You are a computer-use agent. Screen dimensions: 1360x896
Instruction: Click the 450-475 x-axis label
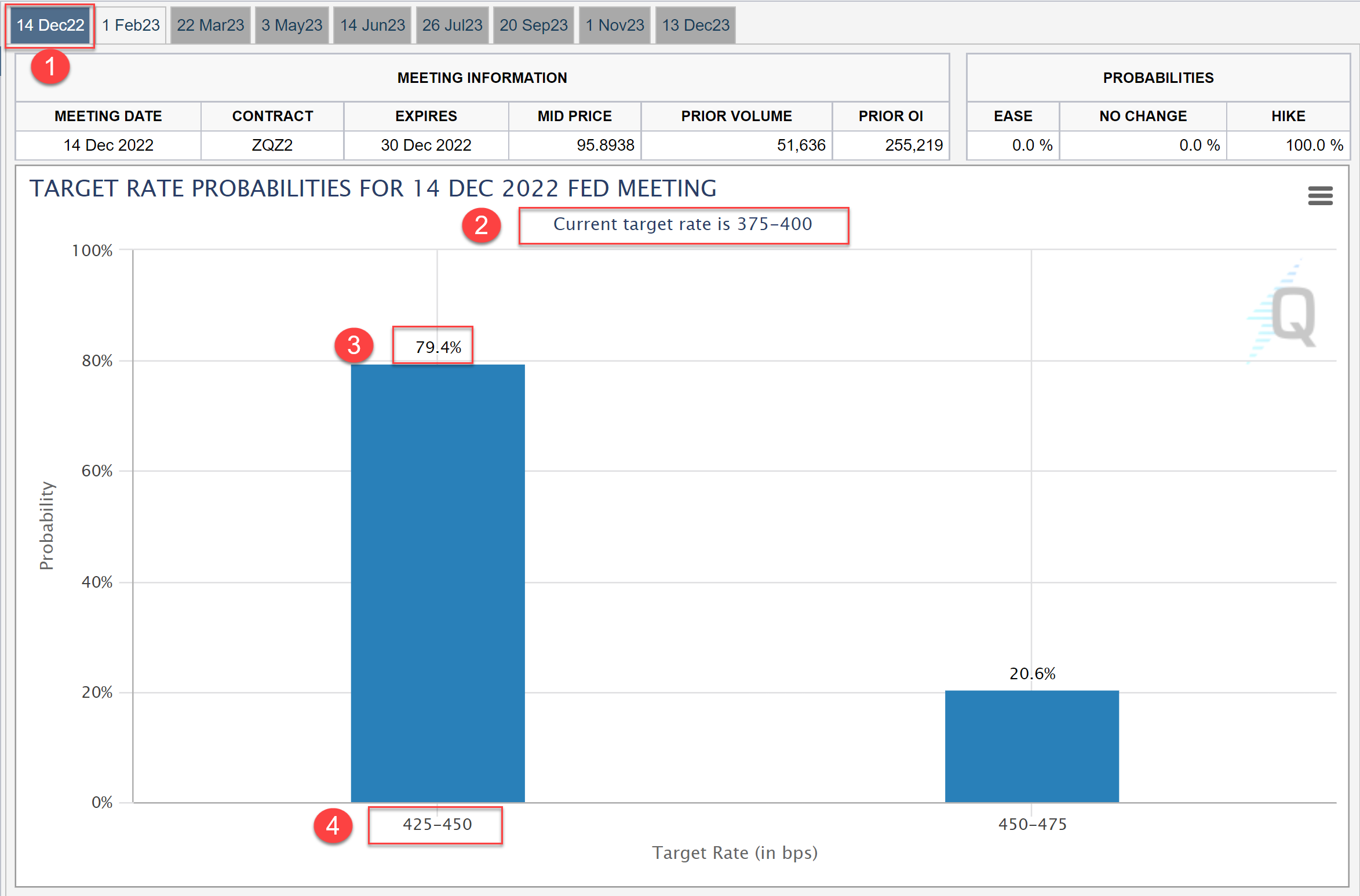[x=1032, y=824]
